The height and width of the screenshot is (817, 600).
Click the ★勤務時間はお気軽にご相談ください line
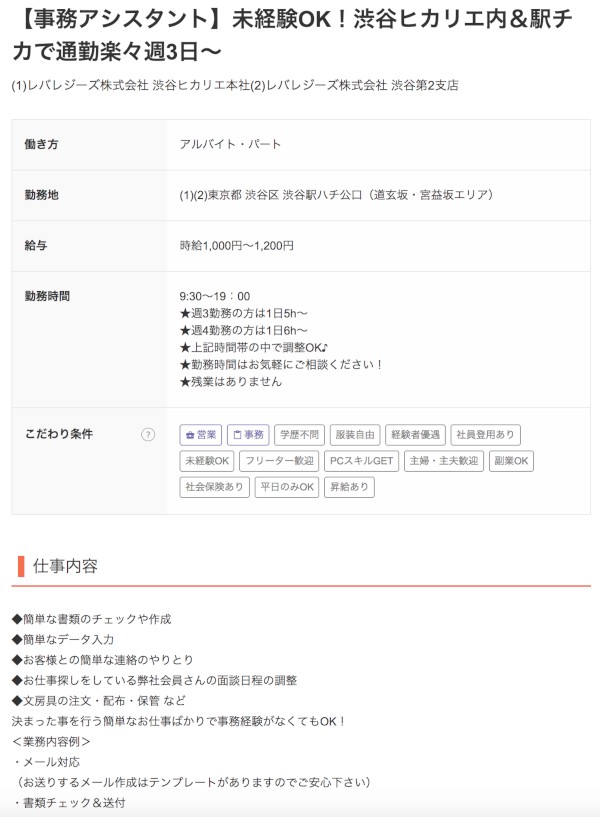point(281,365)
